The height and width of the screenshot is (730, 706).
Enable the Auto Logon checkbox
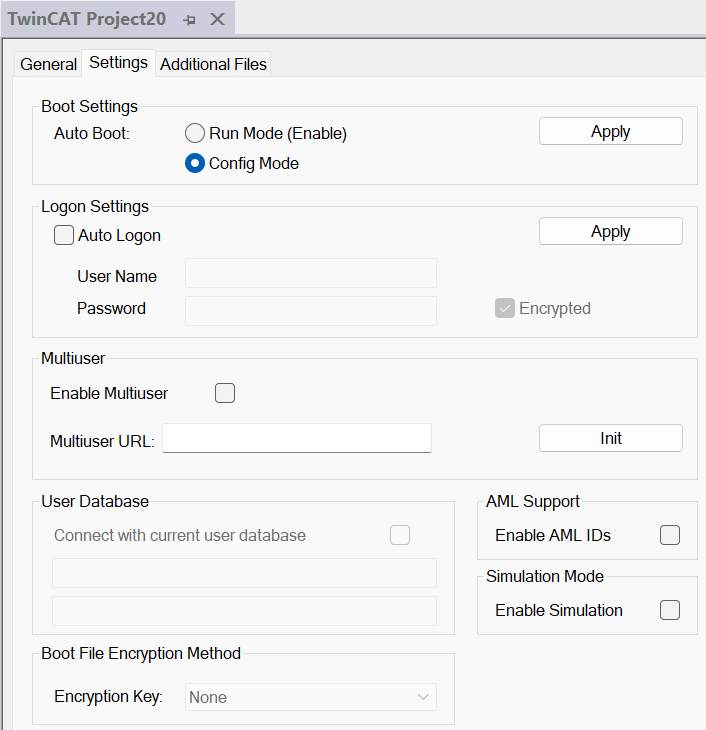point(64,235)
